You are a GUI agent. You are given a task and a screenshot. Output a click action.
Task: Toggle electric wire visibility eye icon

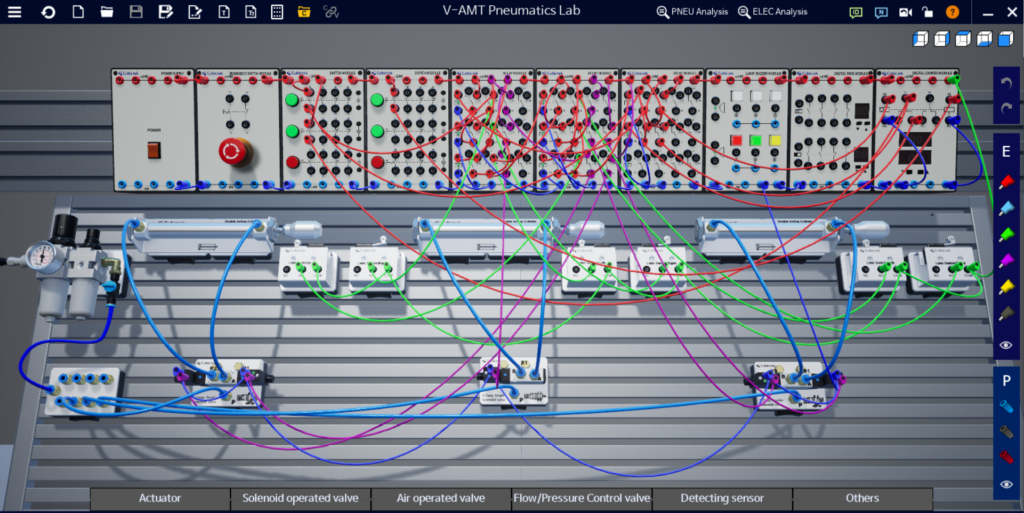(1006, 345)
